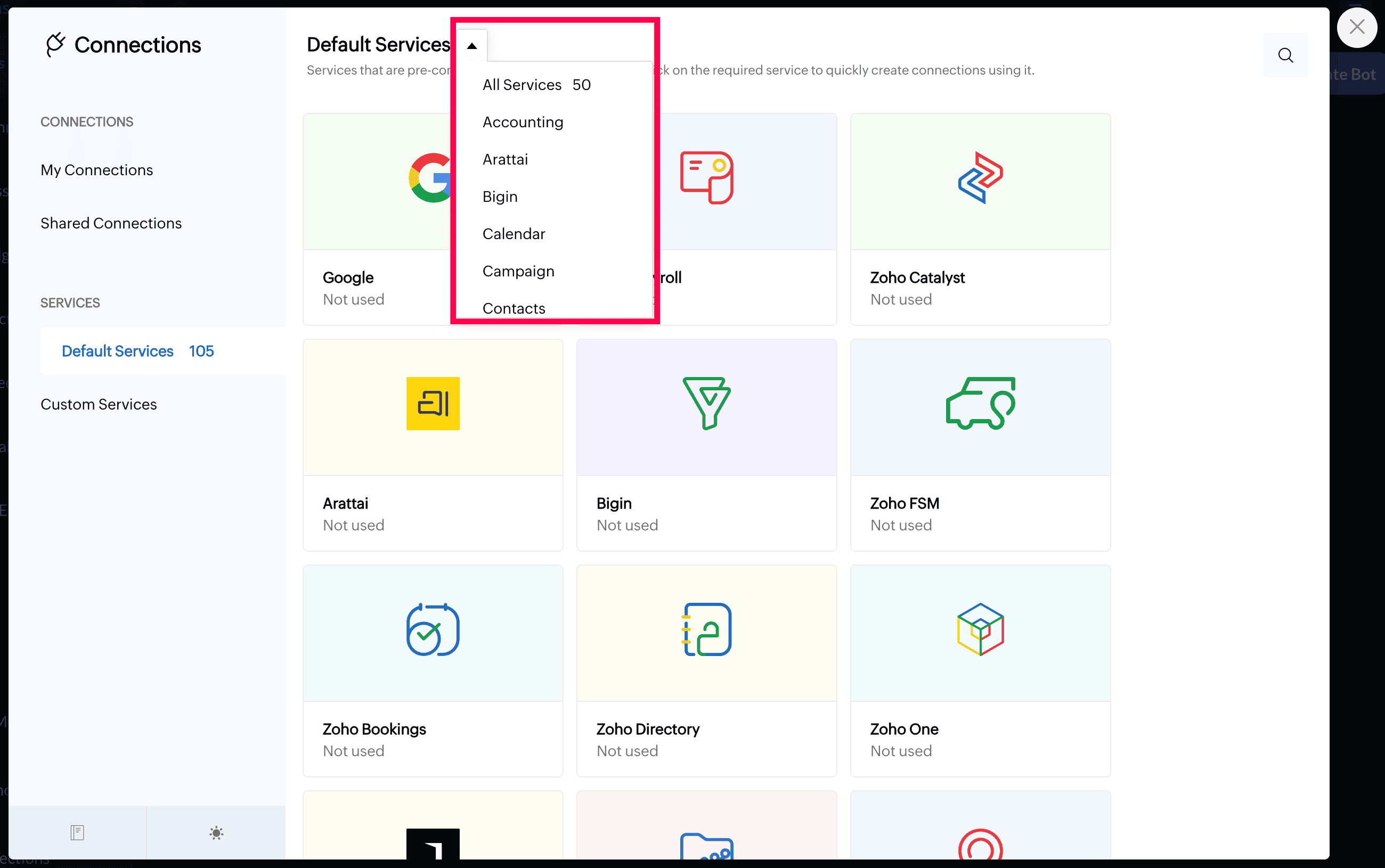Toggle the light theme sun icon

click(x=216, y=832)
